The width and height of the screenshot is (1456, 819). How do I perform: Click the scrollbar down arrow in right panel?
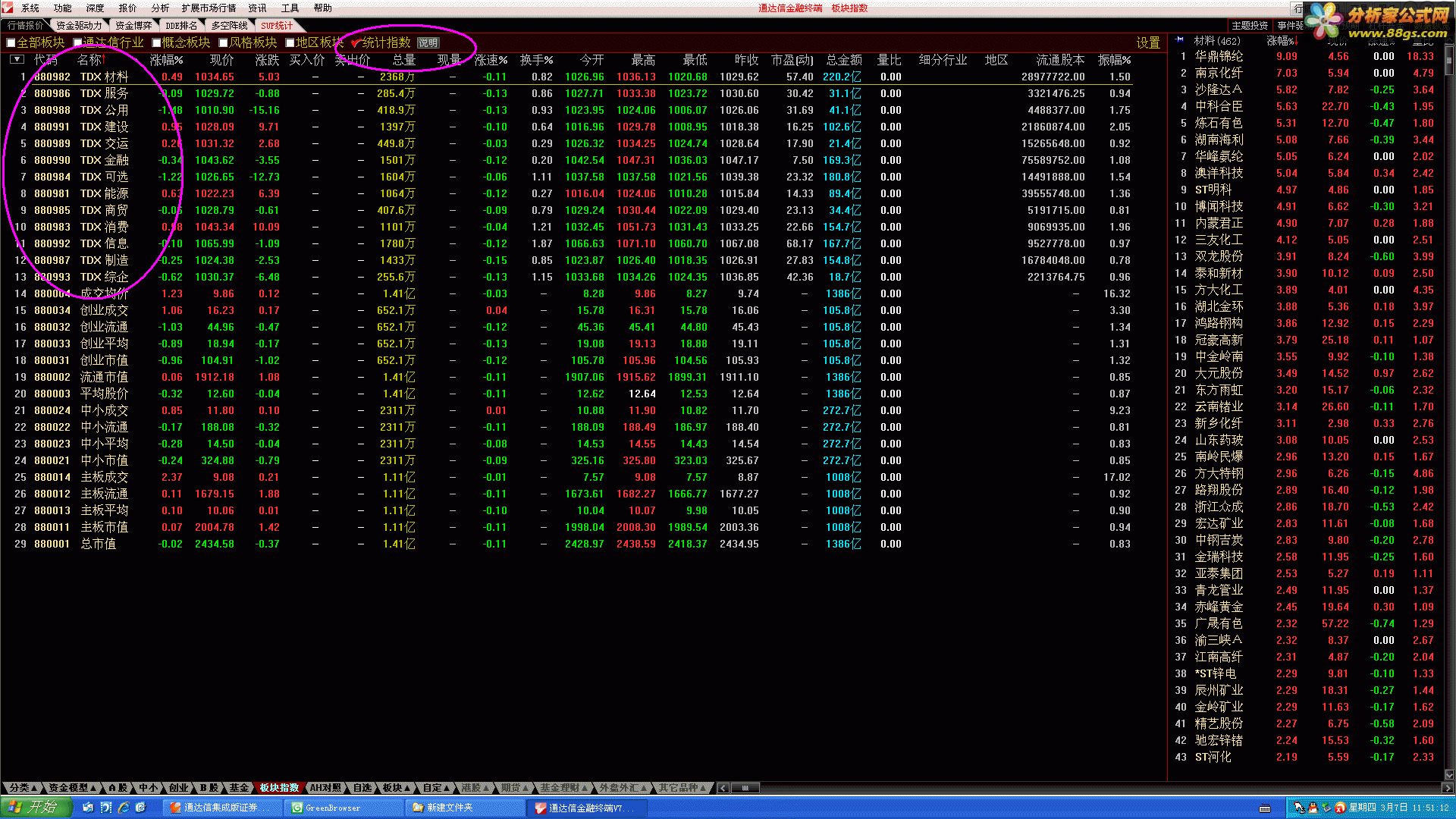point(1449,775)
